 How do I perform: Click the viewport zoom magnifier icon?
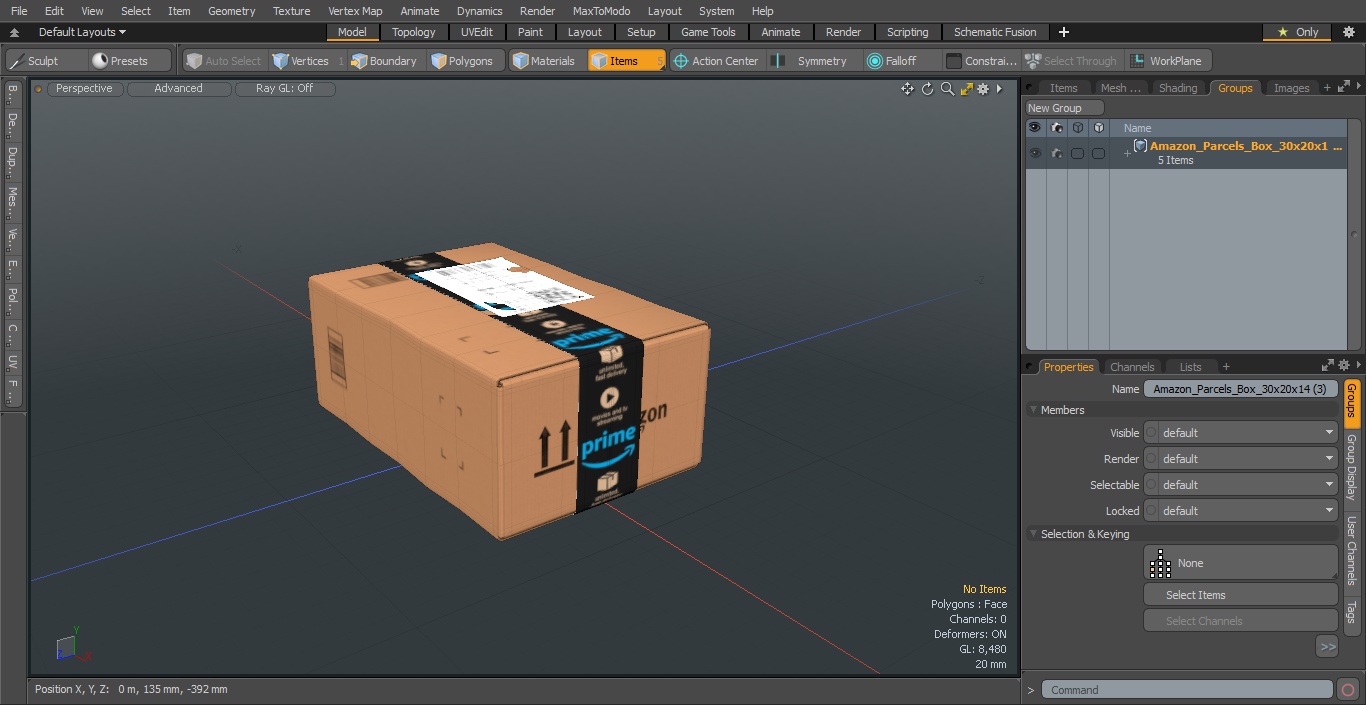[947, 89]
